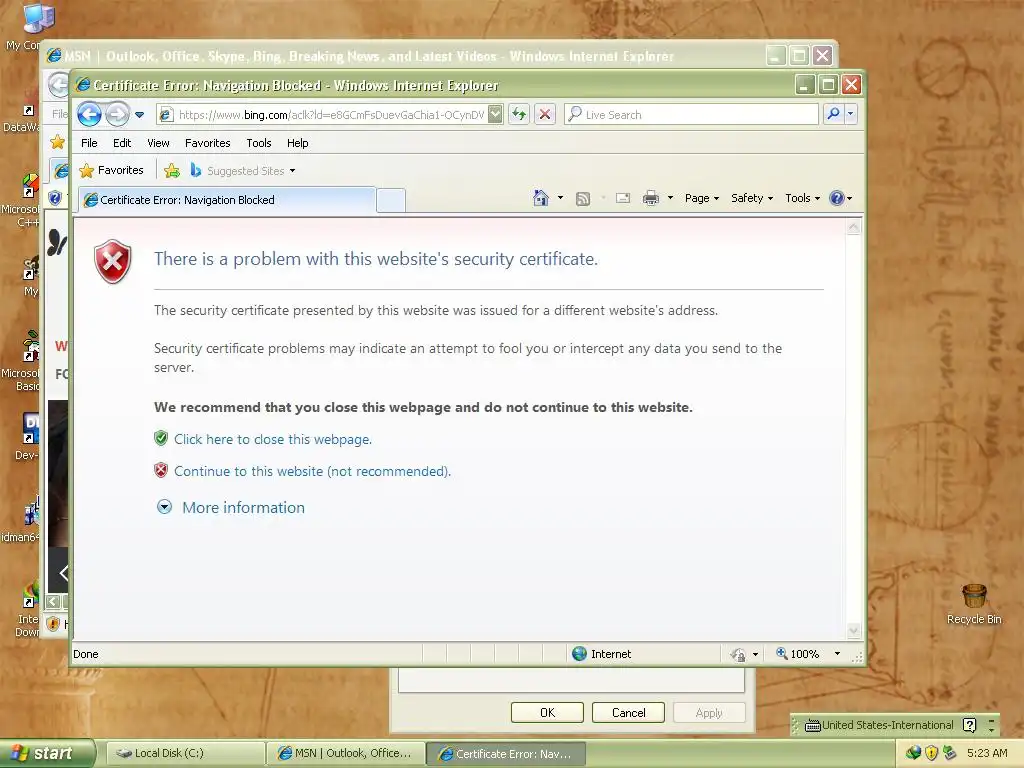Switch to Local Disk (C:) taskbar item
This screenshot has width=1024, height=768.
click(185, 753)
